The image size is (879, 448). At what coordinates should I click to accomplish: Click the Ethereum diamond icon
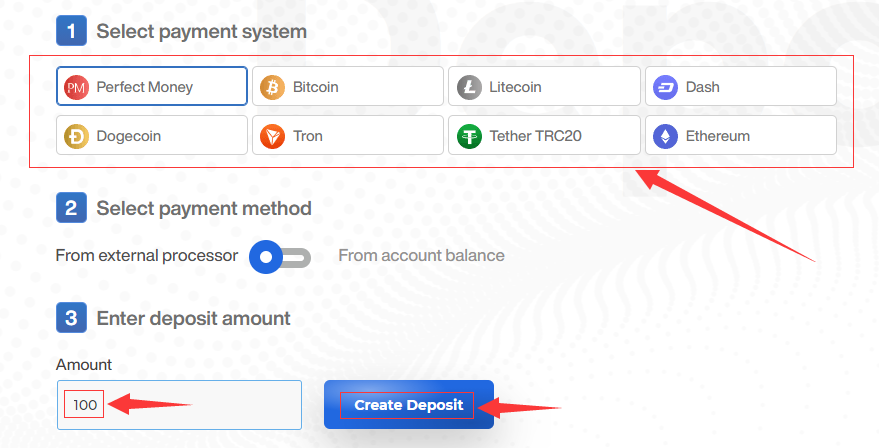pos(665,136)
